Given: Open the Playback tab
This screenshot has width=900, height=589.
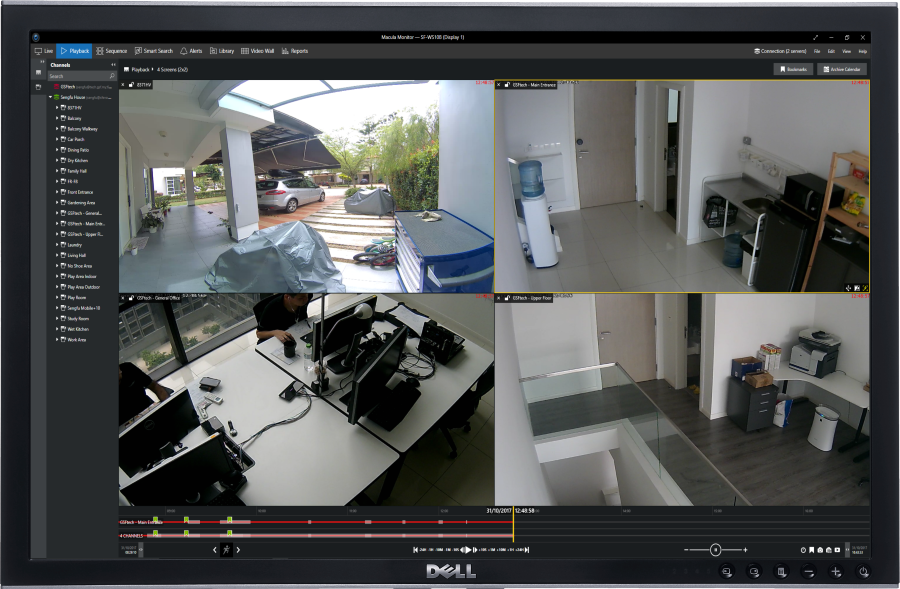Looking at the screenshot, I should [x=75, y=51].
